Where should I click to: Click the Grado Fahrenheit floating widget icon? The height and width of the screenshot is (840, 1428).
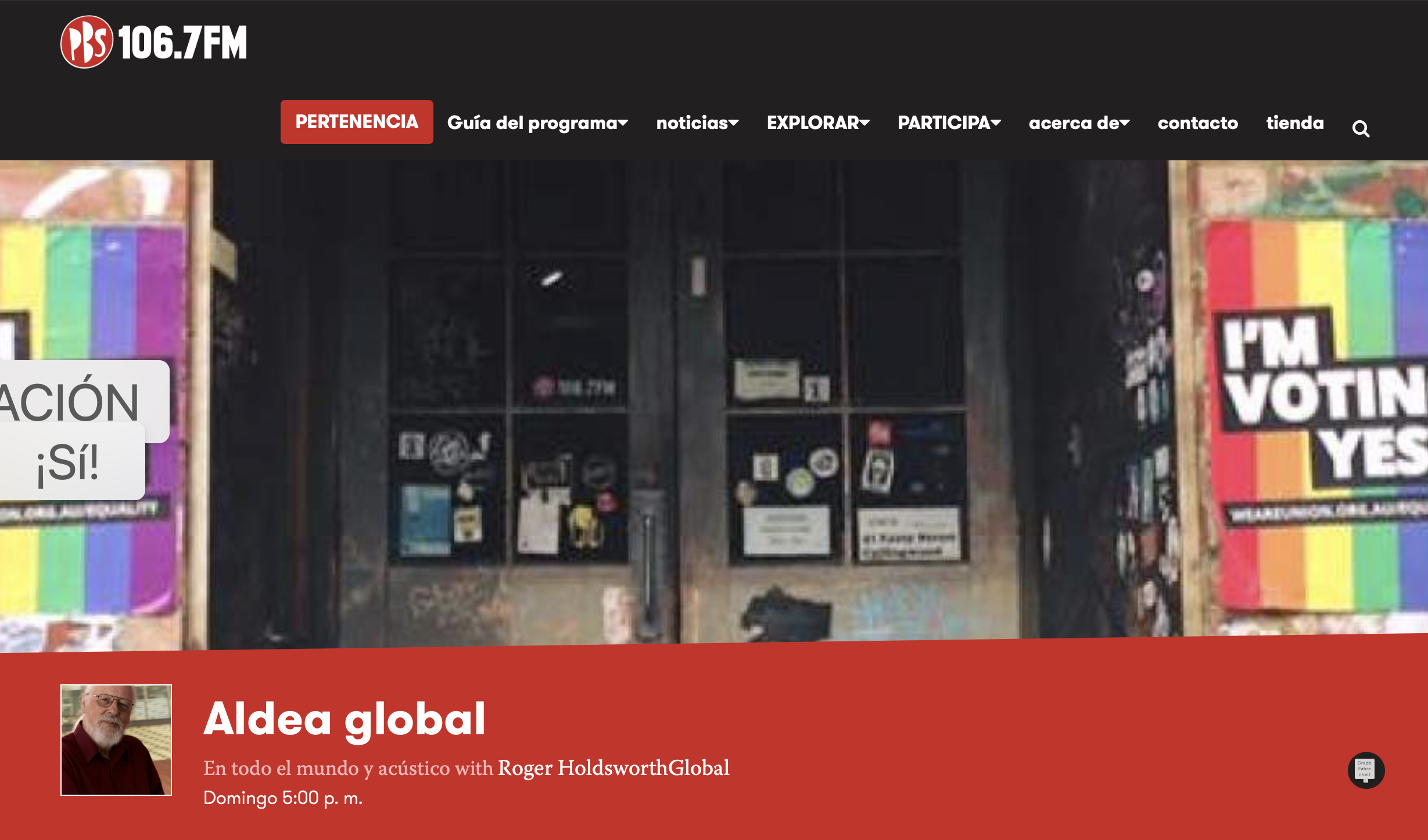(x=1366, y=770)
